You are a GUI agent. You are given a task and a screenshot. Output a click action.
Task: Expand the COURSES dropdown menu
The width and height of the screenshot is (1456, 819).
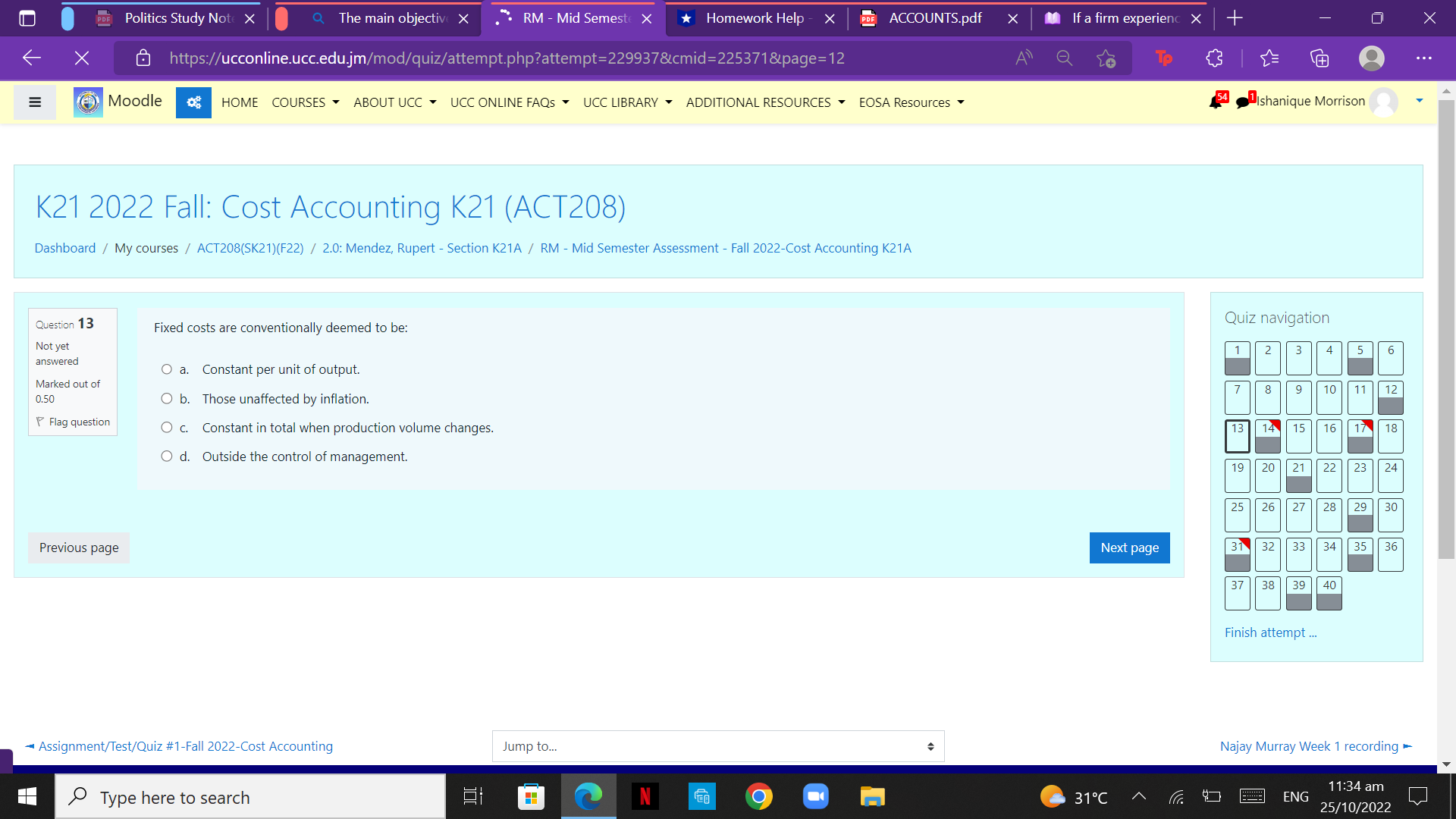305,102
